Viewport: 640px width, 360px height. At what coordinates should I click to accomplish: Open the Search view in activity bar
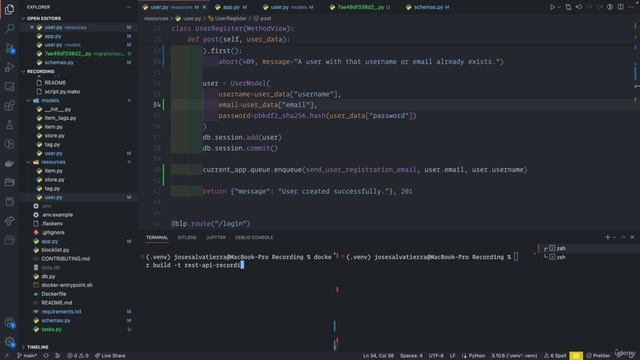click(9, 28)
